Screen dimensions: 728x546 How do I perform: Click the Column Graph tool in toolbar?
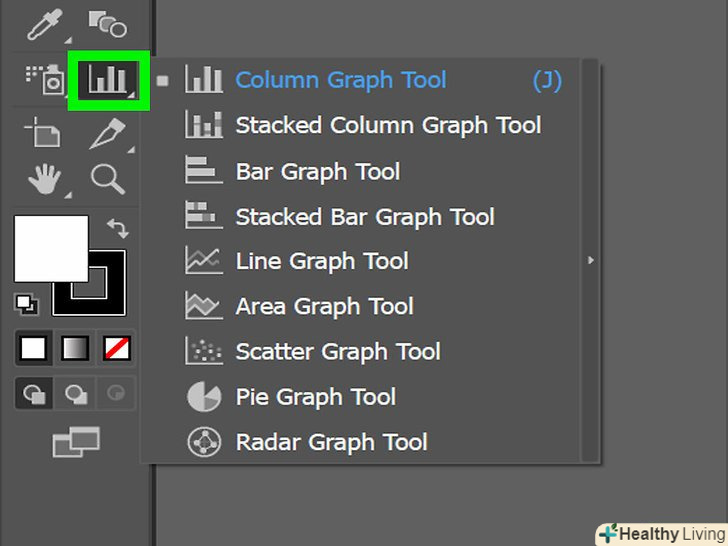[x=108, y=80]
